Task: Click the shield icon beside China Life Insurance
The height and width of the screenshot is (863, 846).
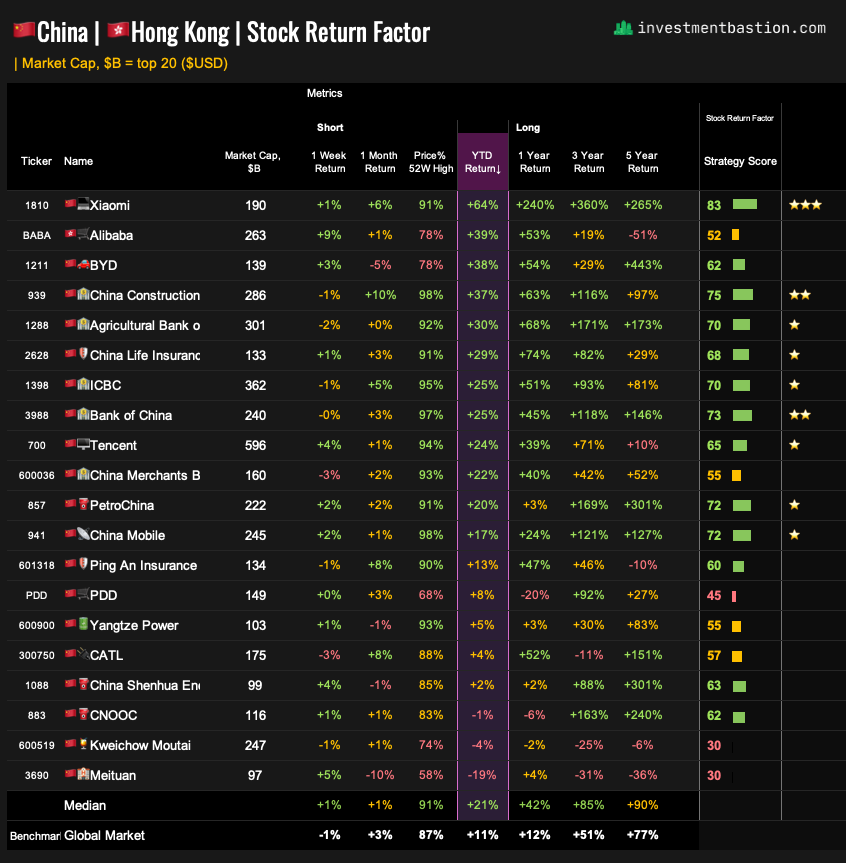Action: tap(83, 354)
